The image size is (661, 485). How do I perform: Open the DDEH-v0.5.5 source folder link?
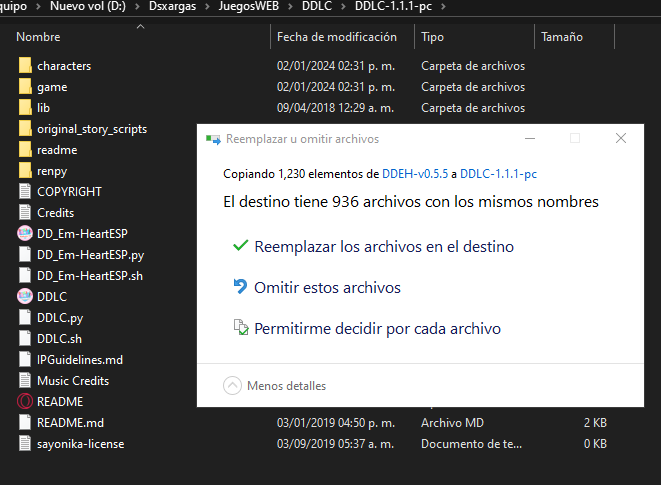[x=415, y=174]
